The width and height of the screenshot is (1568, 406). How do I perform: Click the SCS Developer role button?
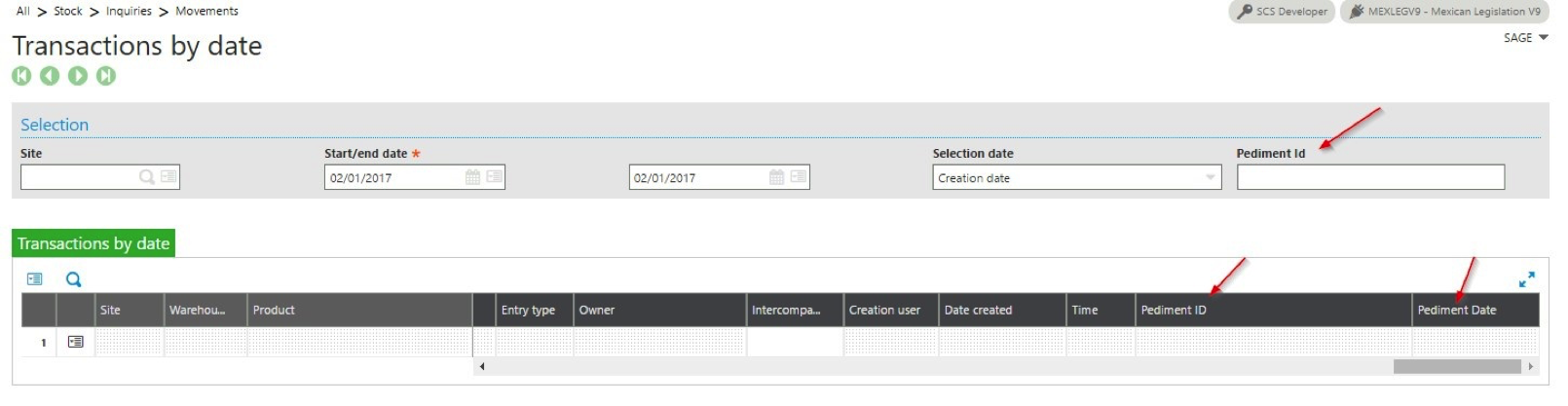pos(1282,12)
